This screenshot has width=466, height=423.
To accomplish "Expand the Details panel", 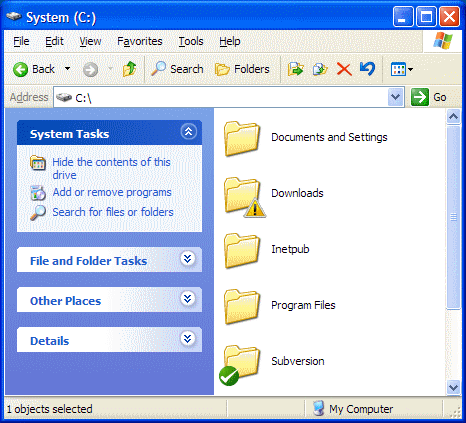I will [188, 339].
